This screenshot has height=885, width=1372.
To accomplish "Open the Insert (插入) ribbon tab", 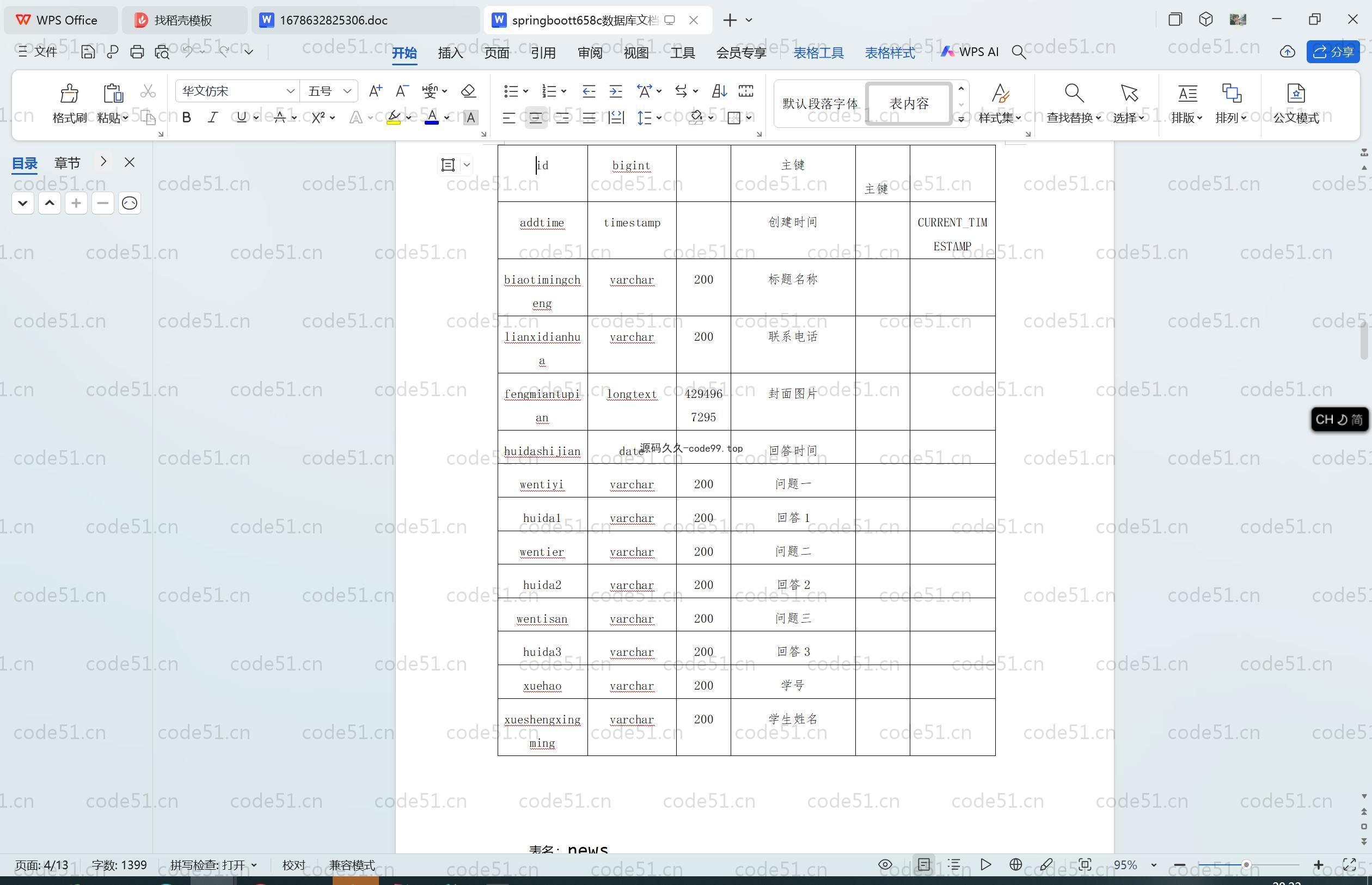I will [450, 52].
